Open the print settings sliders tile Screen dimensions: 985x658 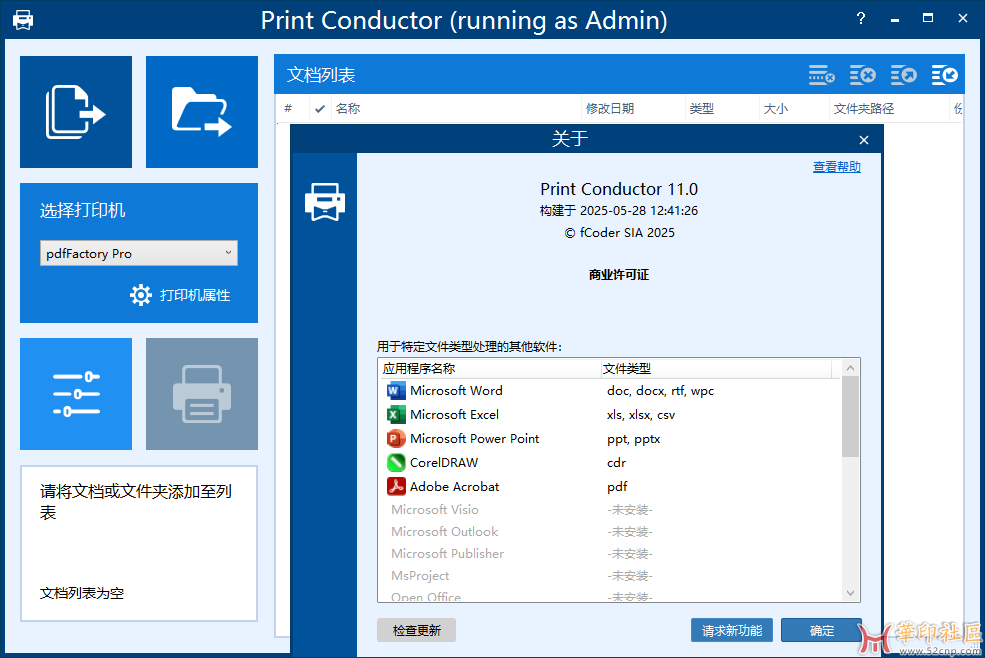click(76, 394)
